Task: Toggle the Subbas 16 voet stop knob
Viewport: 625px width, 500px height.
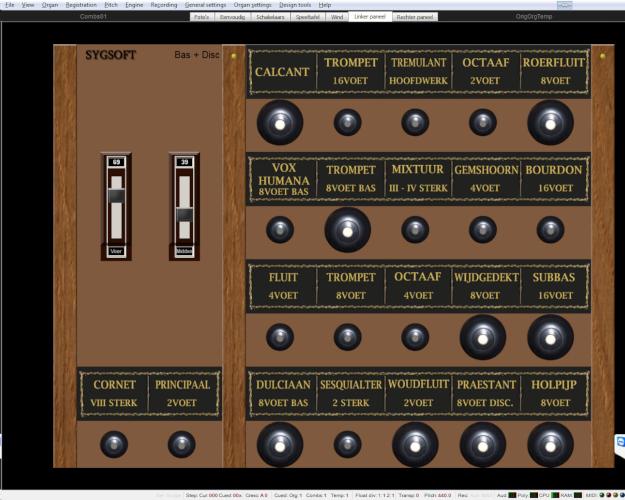Action: 551,337
